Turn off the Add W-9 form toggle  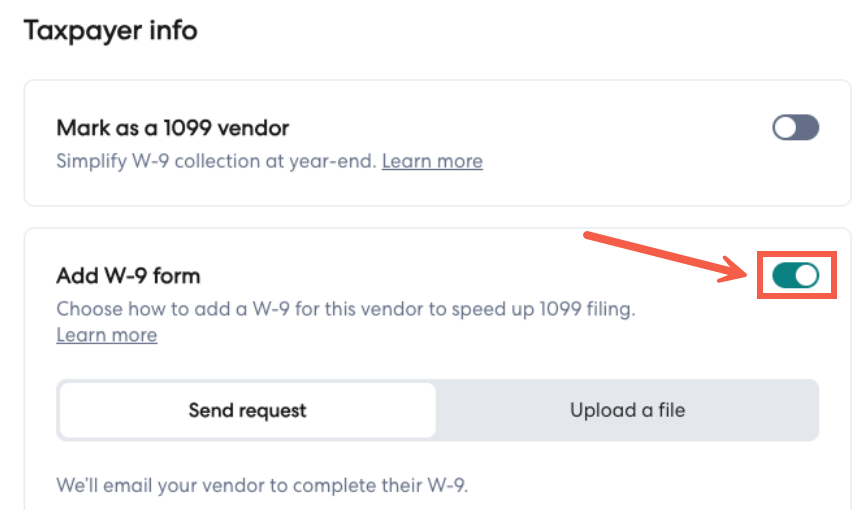click(x=795, y=275)
